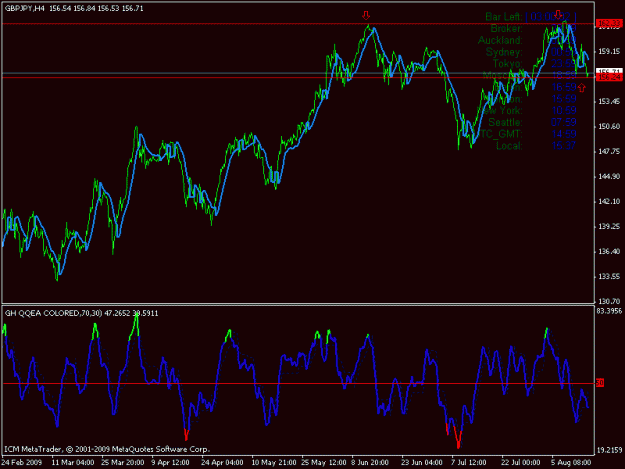
Task: Select the red 162.33 price level tag
Action: pos(609,24)
